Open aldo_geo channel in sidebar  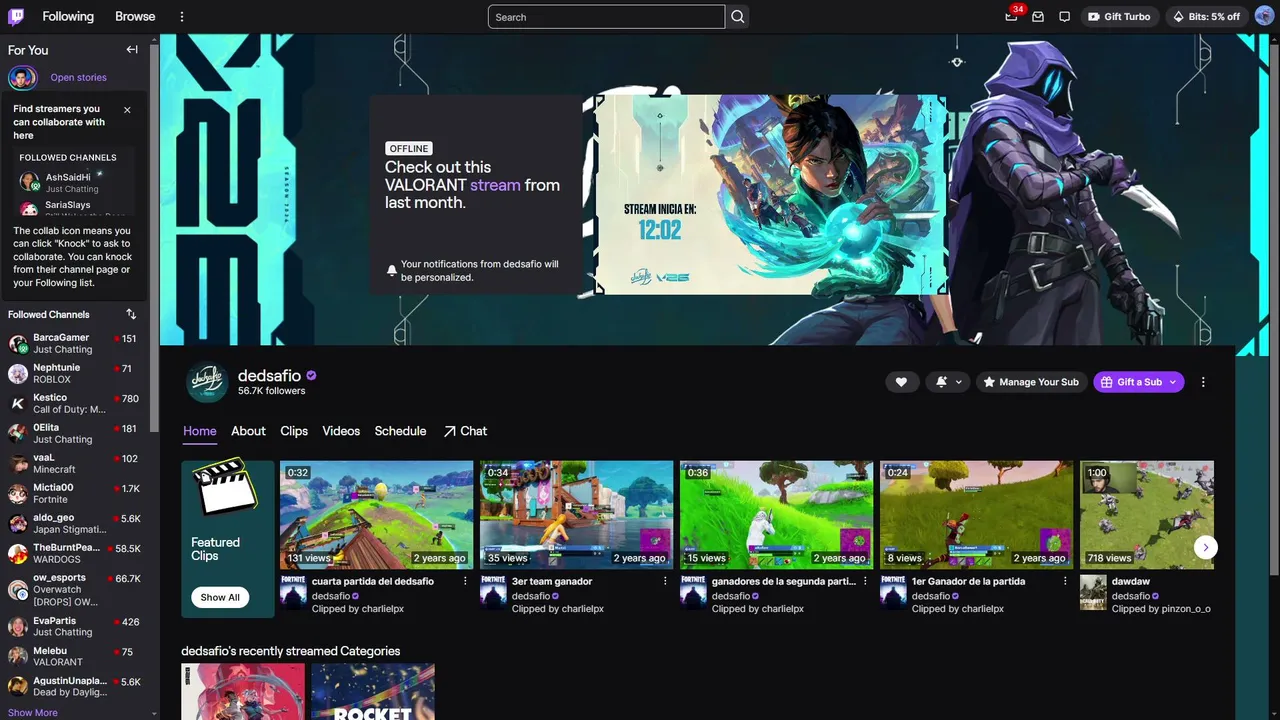(74, 524)
